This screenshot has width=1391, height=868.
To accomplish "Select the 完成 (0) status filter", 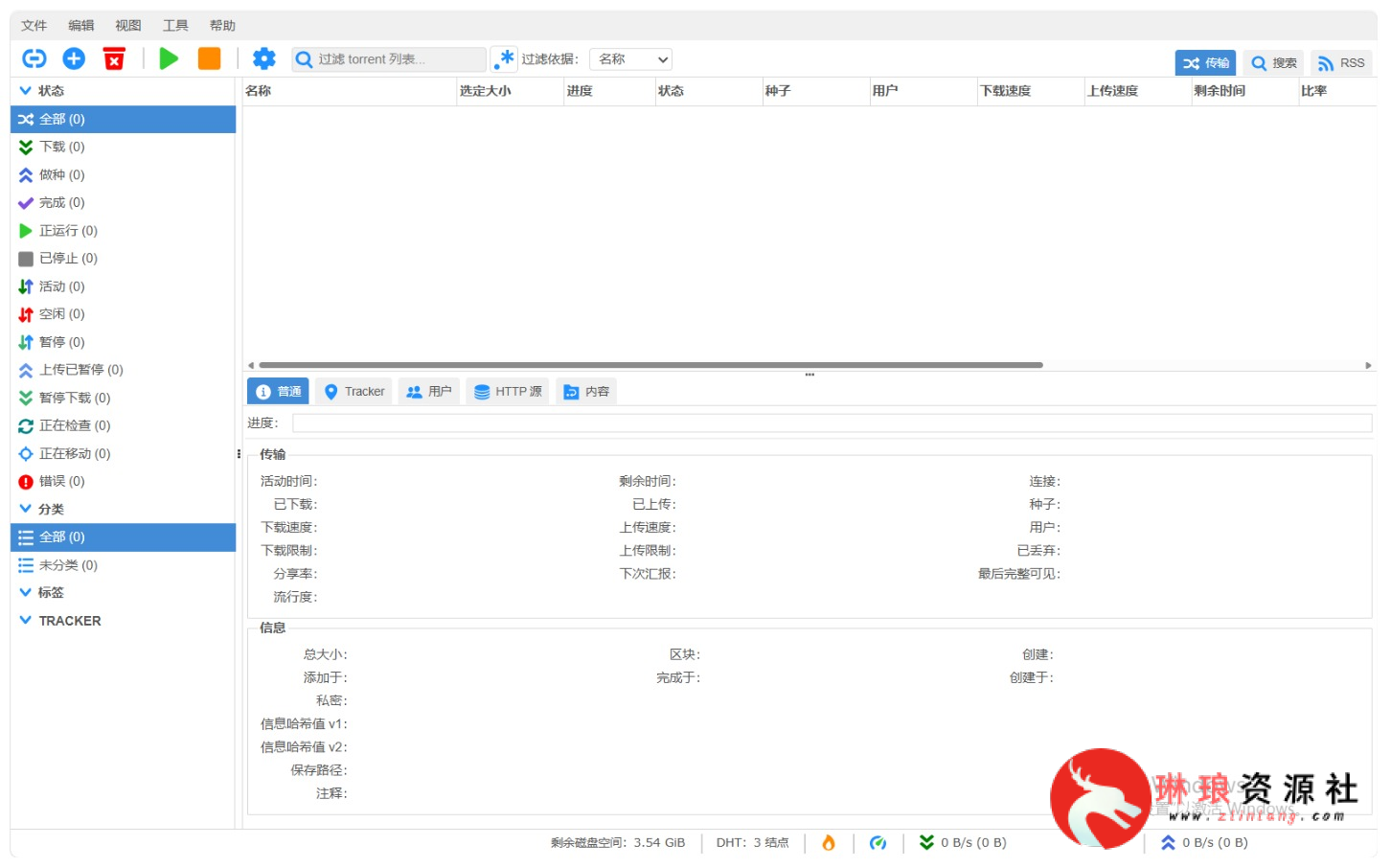I will coord(123,203).
